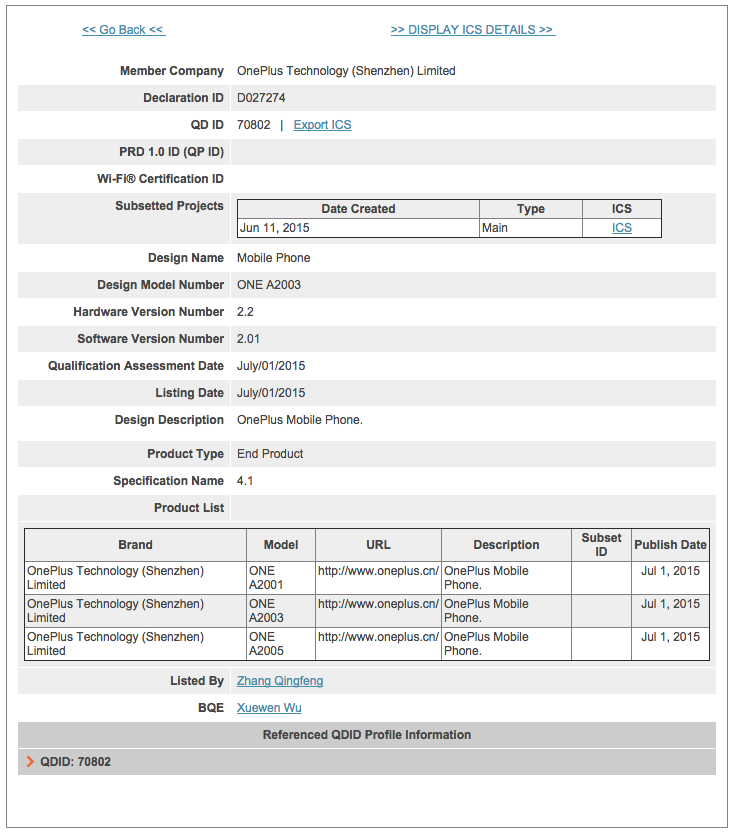Click the Brand column header
737x834 pixels.
point(136,545)
